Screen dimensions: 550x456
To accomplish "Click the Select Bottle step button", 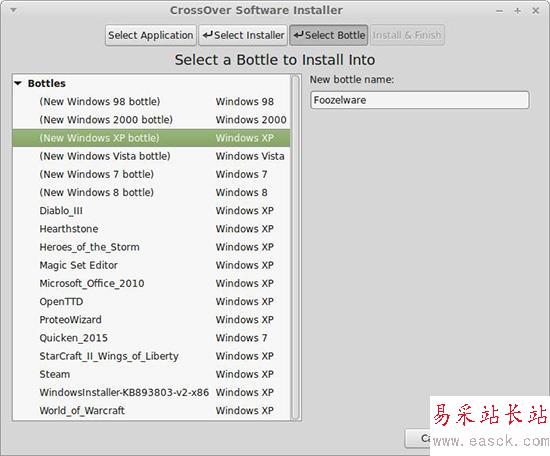I will tap(329, 35).
